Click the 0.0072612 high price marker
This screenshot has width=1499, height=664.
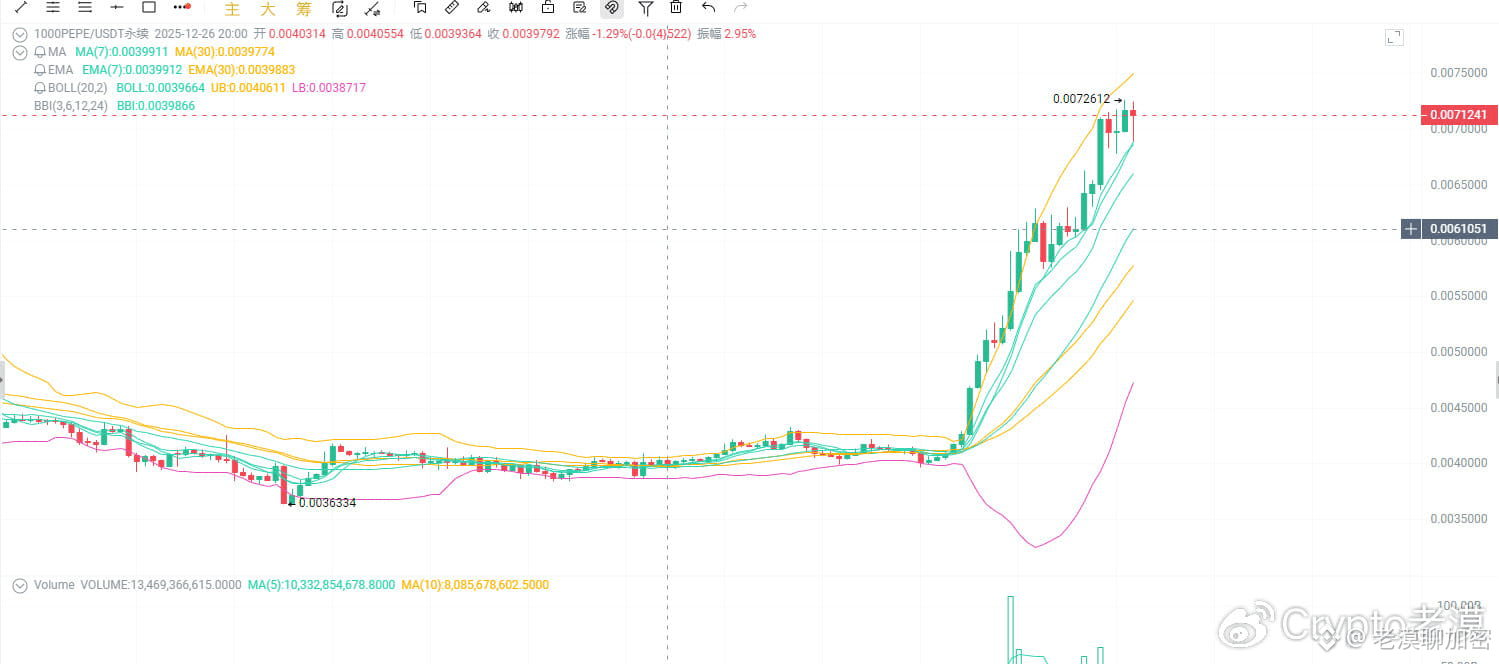(1081, 99)
